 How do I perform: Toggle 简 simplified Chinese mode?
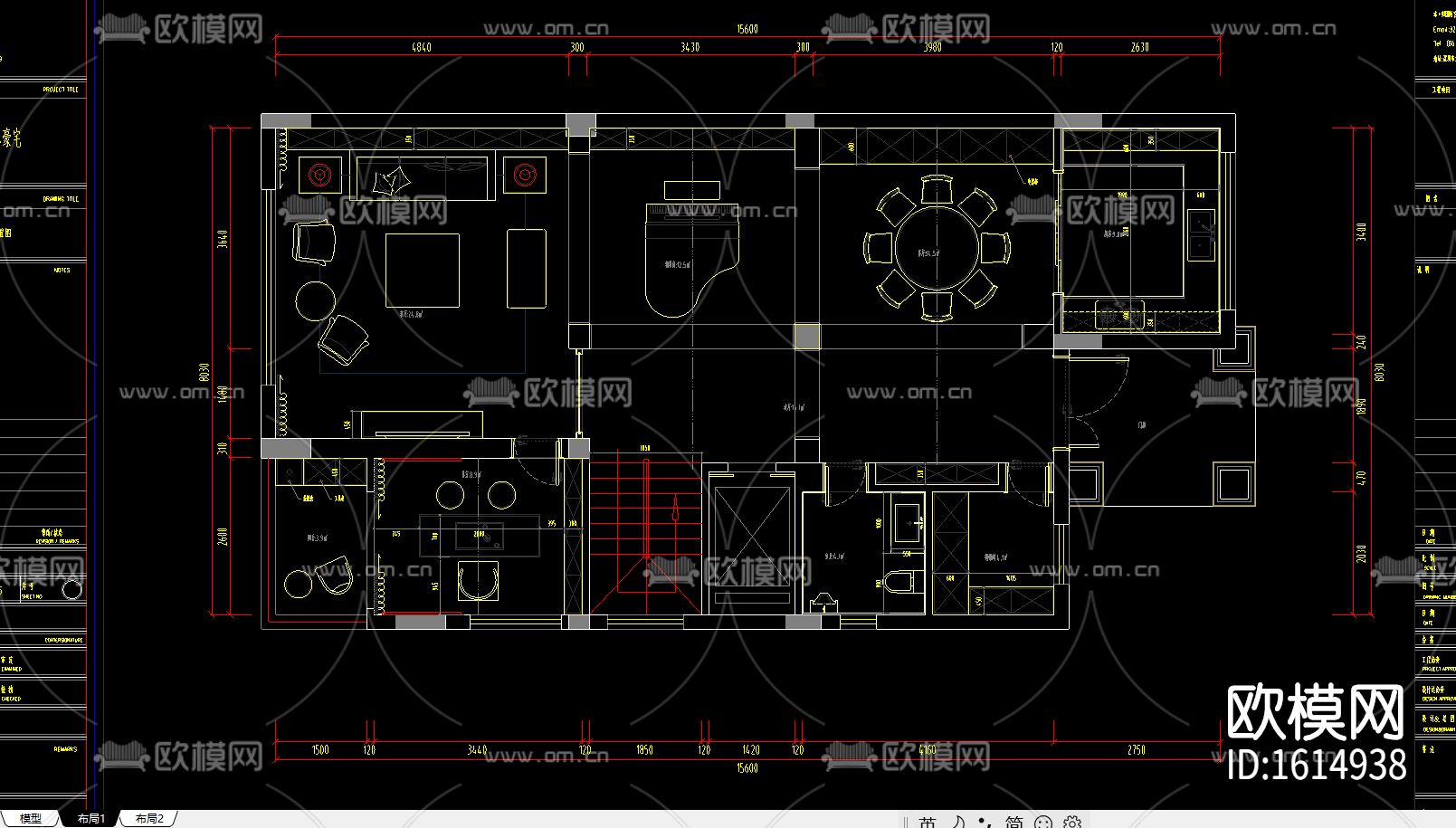click(x=1014, y=822)
